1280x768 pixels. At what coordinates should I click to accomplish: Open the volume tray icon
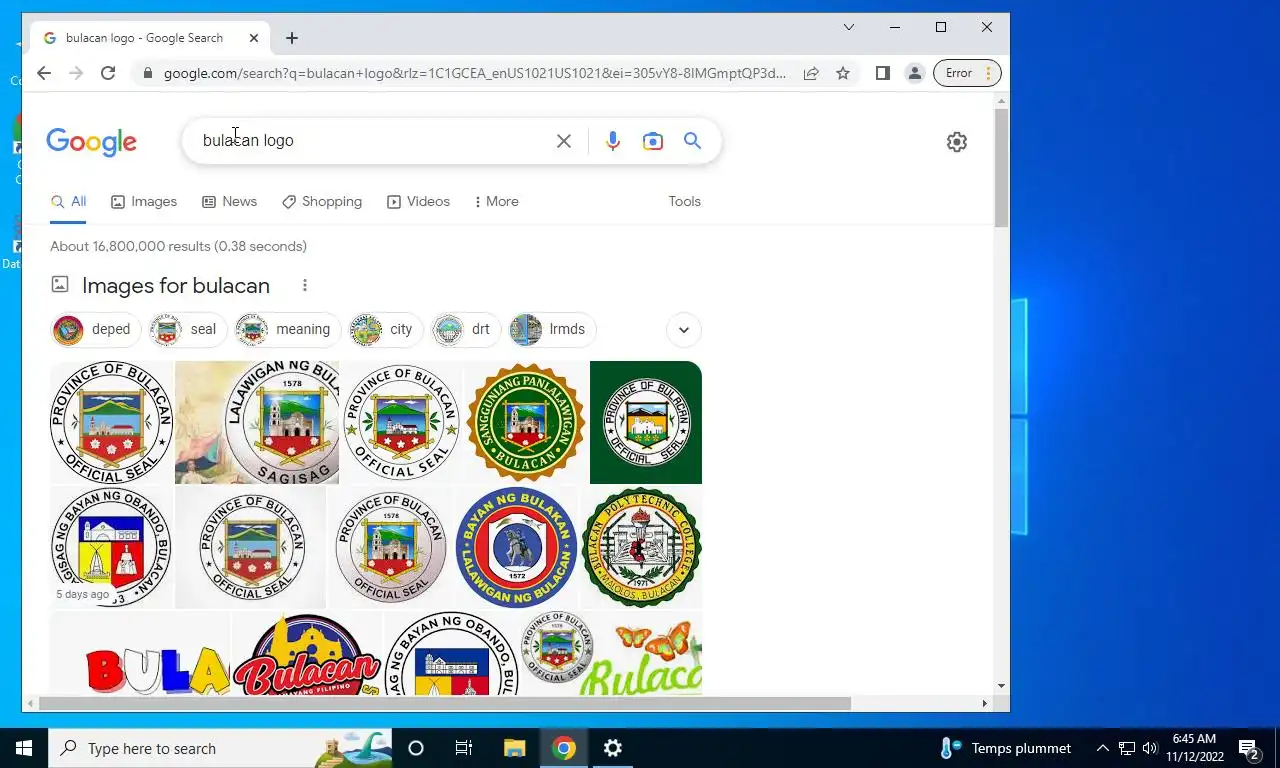pos(1150,748)
